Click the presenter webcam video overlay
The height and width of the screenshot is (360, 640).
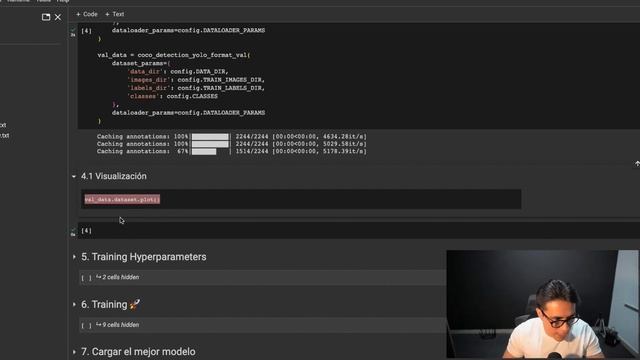pos(543,304)
